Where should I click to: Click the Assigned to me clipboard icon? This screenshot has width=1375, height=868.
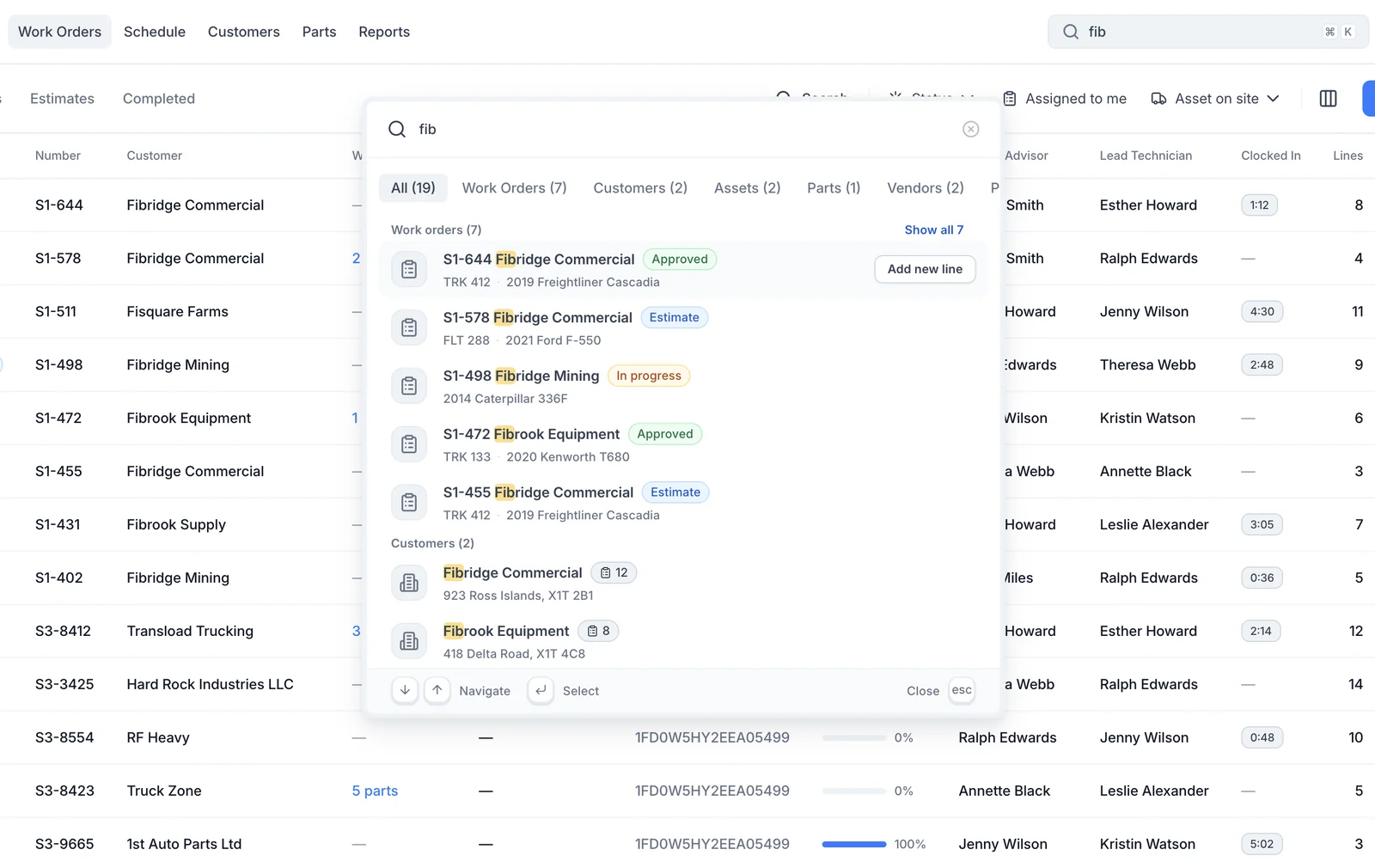[1010, 99]
